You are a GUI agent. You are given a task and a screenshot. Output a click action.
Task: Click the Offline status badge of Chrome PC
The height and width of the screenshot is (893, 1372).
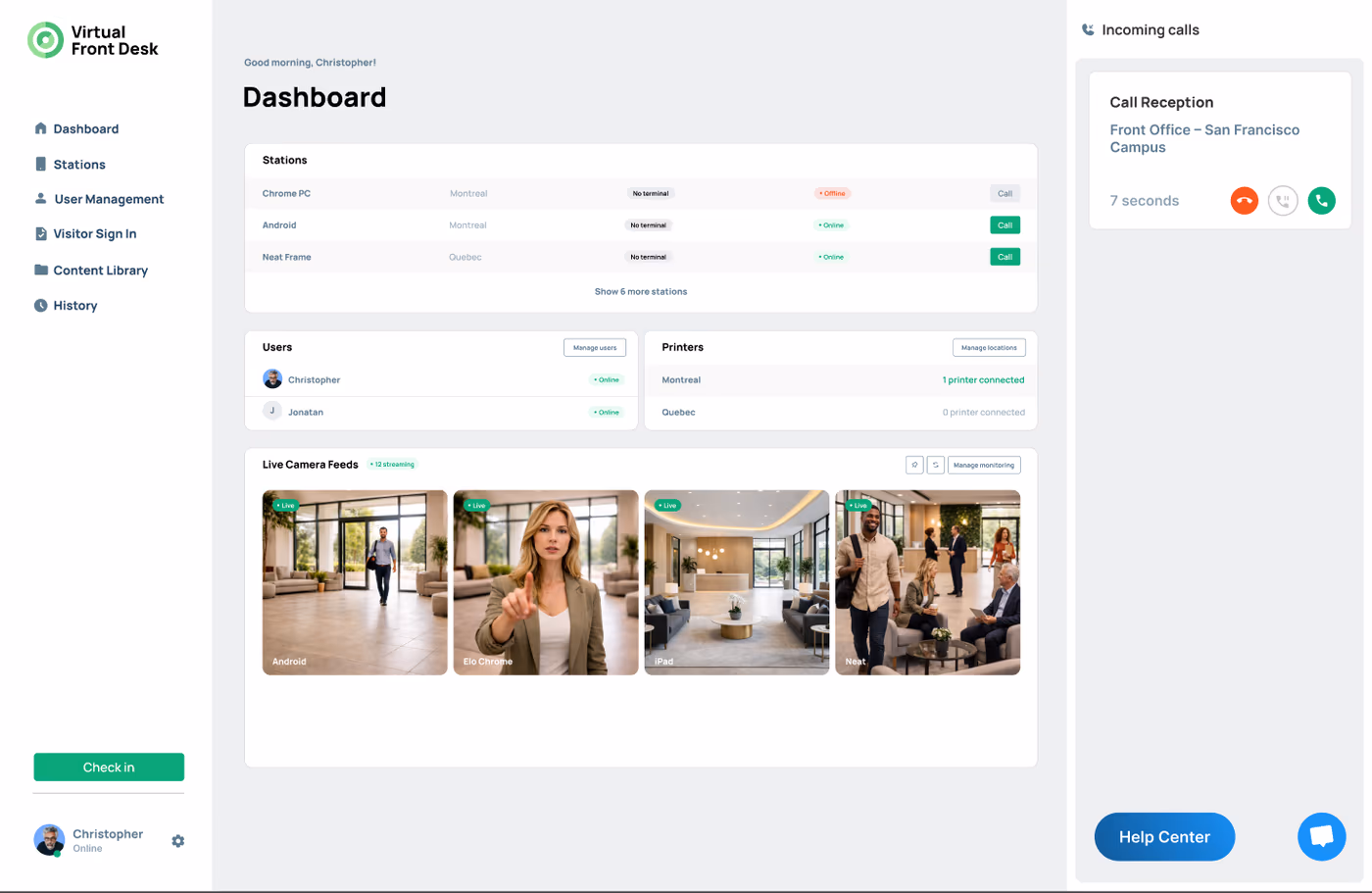click(832, 193)
